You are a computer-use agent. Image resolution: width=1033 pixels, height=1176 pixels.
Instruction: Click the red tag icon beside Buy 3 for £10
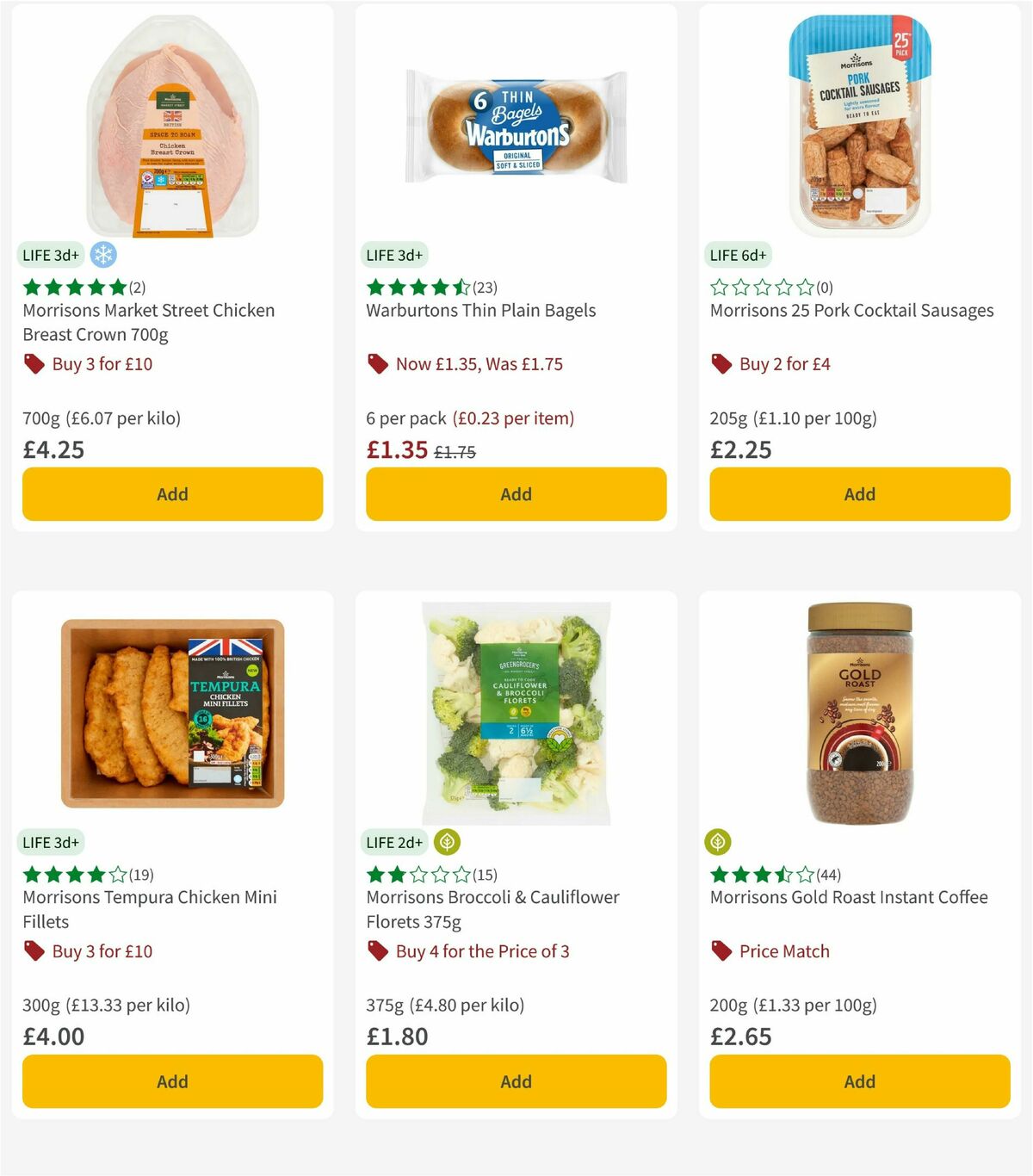click(34, 363)
